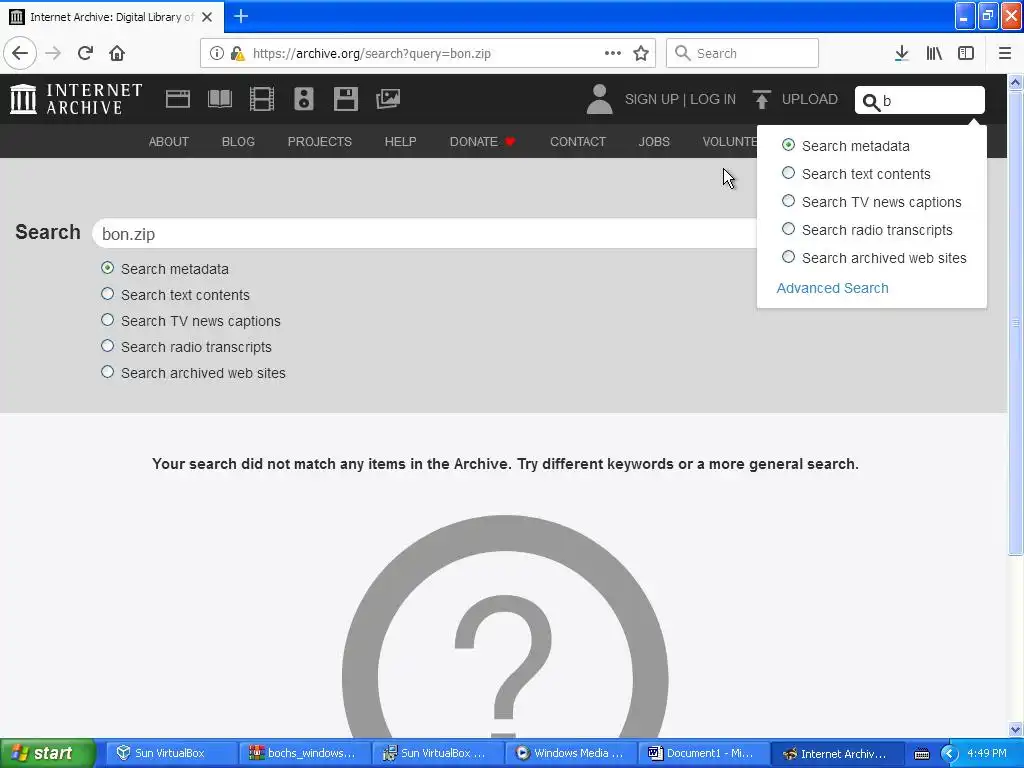Open the Firefox hamburger menu
Screen dimensions: 1024x768
[1005, 53]
